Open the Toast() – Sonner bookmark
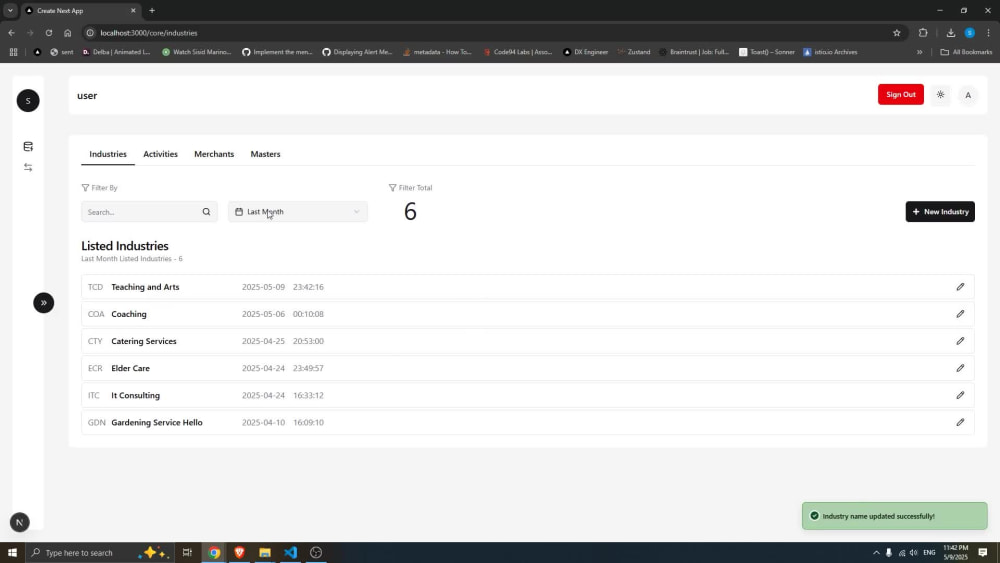The height and width of the screenshot is (563, 1000). (x=767, y=52)
